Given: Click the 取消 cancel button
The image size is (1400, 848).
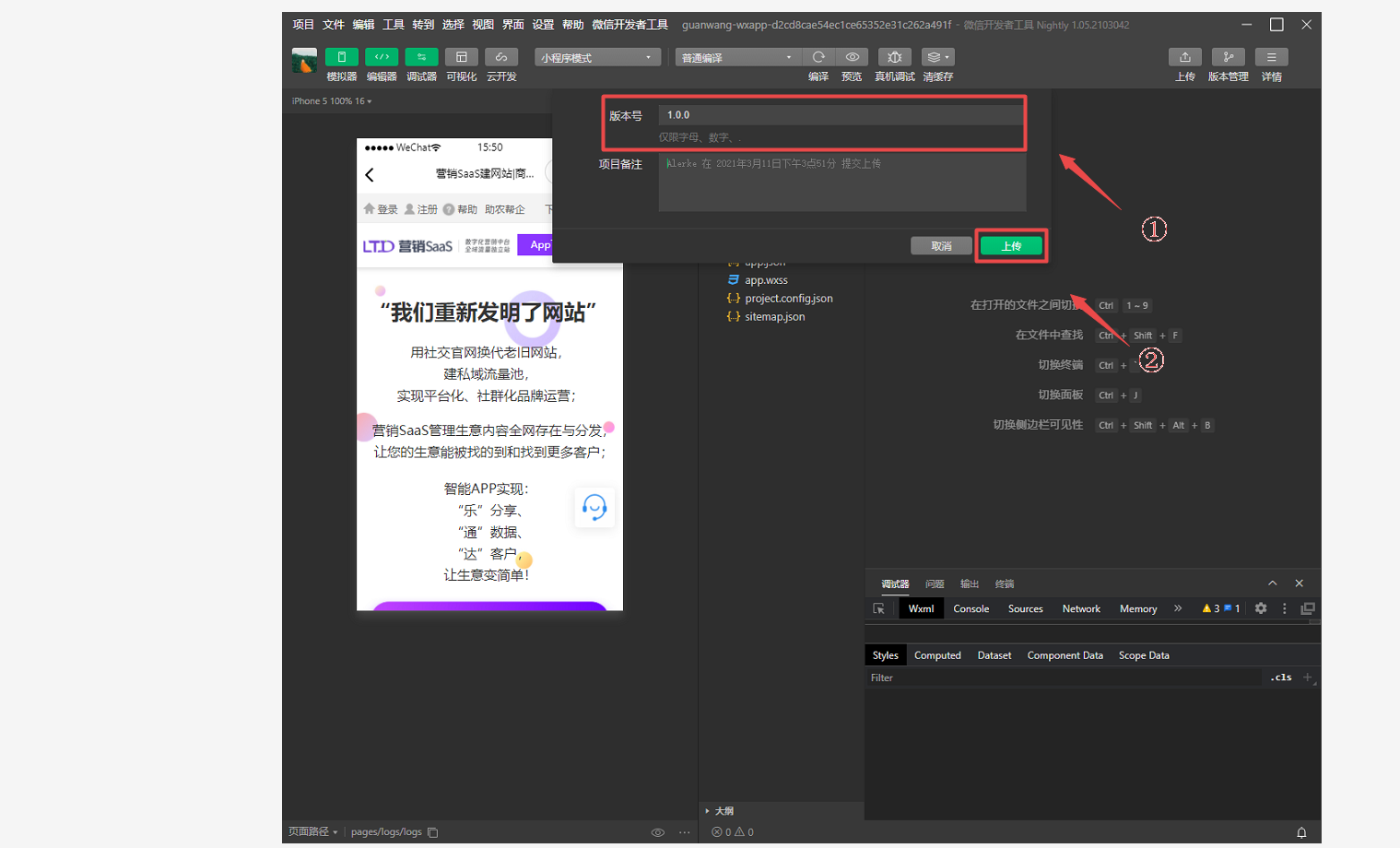Looking at the screenshot, I should pyautogui.click(x=941, y=246).
